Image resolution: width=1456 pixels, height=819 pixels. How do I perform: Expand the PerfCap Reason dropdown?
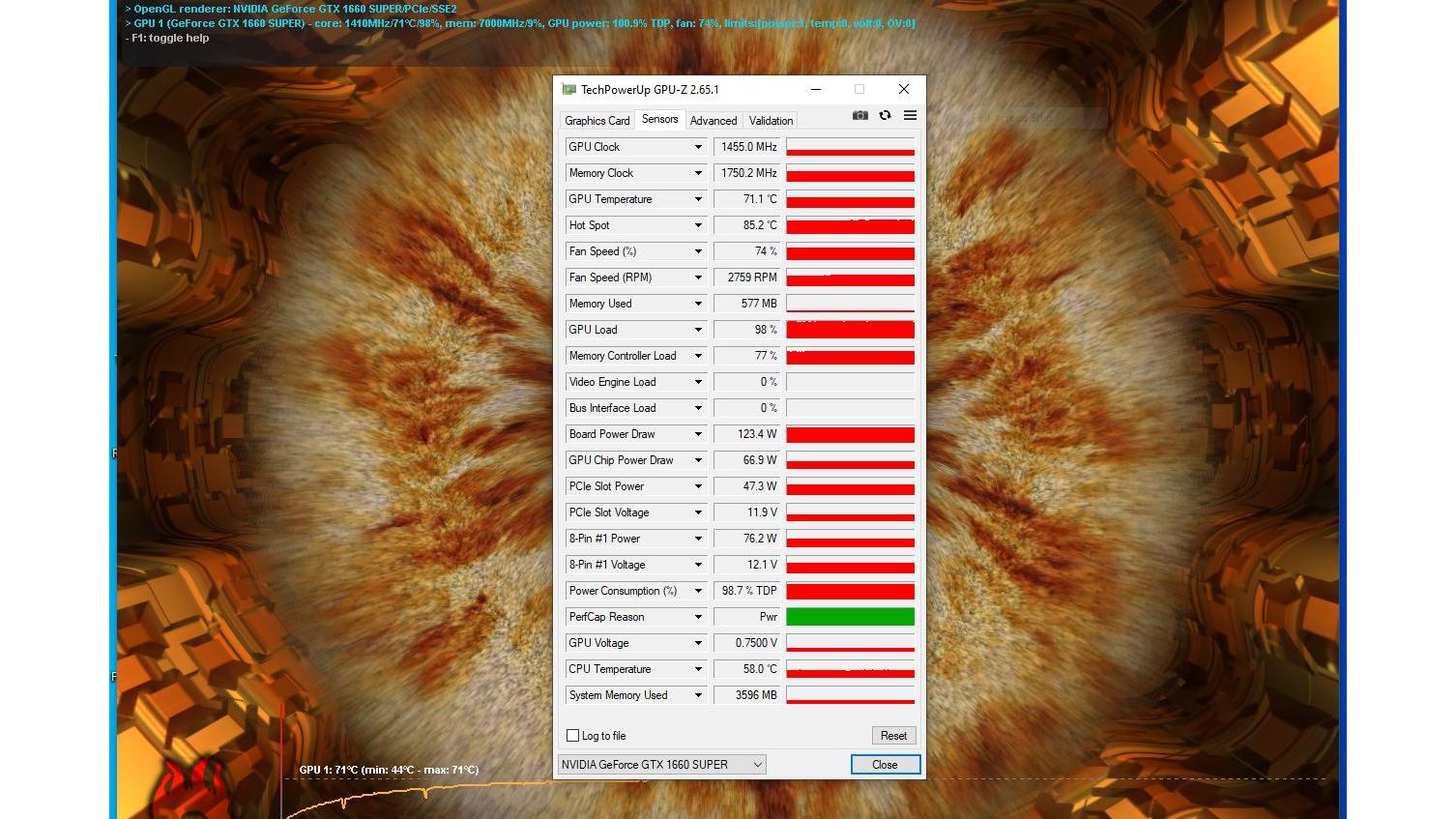698,617
